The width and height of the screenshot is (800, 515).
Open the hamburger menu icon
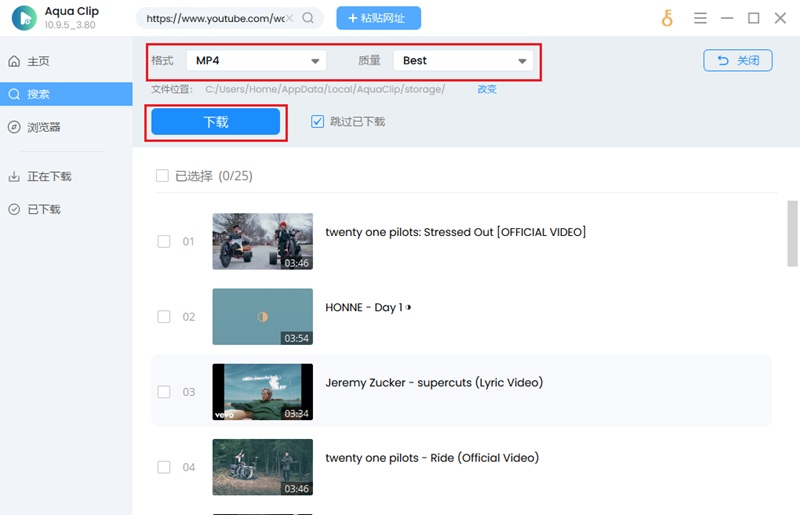(700, 18)
